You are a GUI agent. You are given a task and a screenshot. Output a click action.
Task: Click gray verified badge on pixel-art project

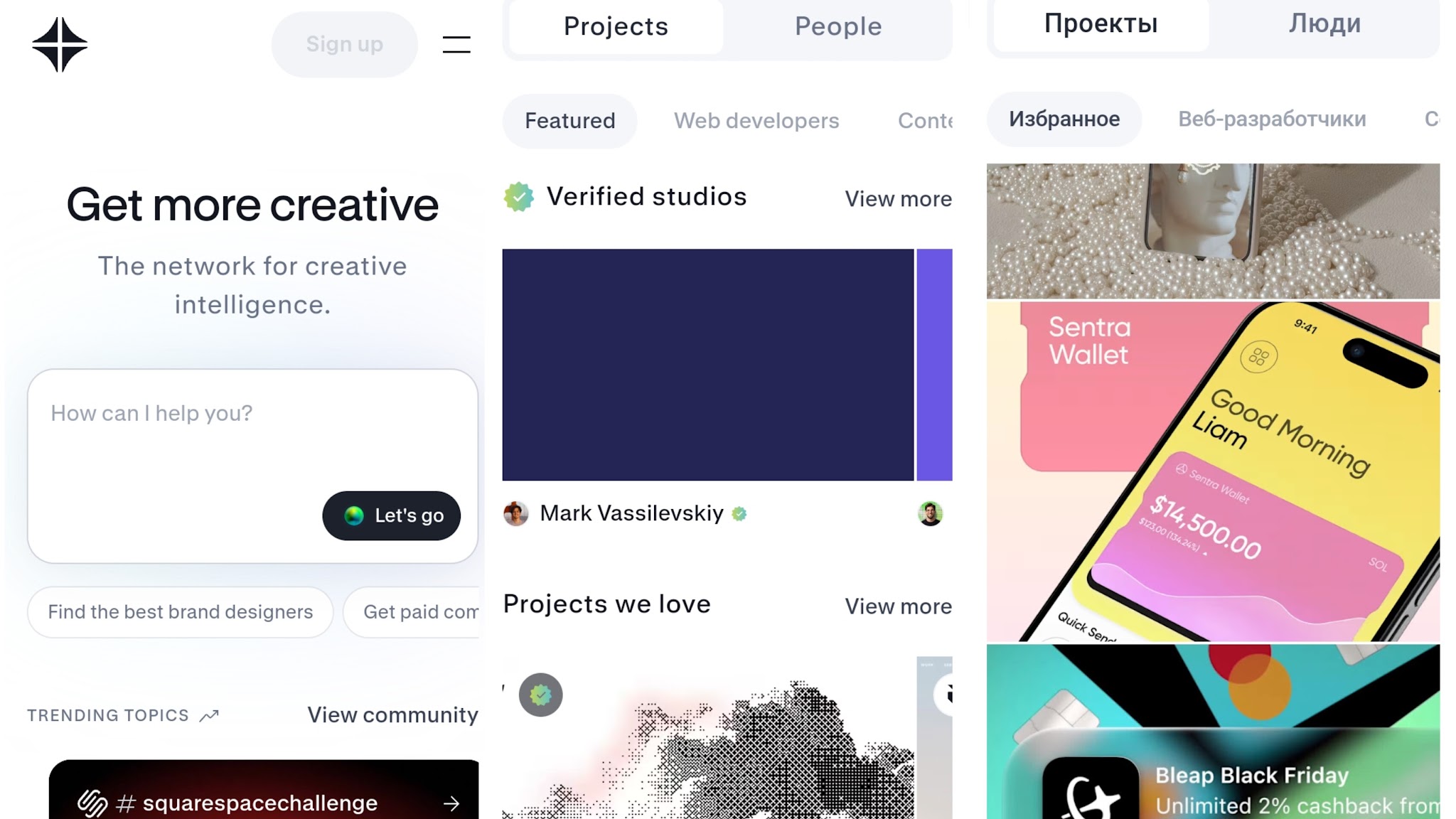tap(540, 695)
